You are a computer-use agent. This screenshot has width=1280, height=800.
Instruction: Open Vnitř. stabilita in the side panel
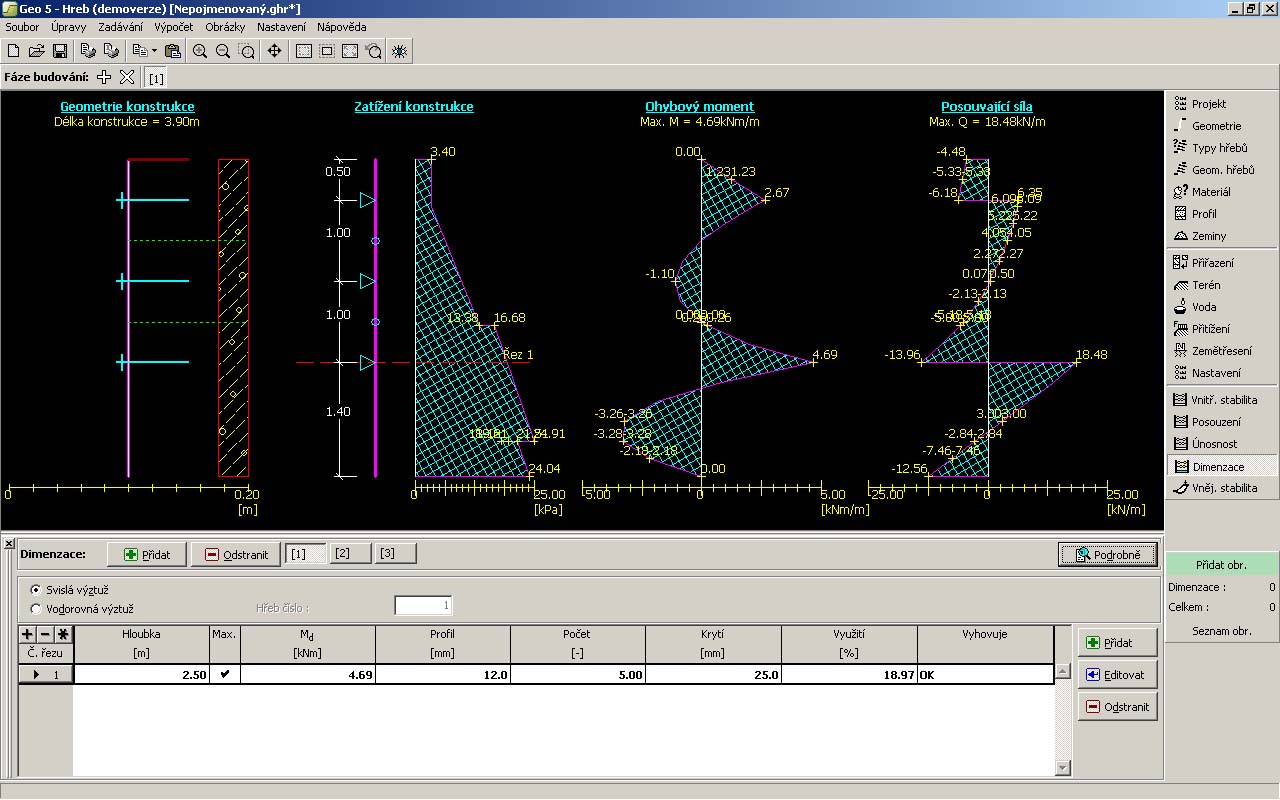[x=1215, y=400]
